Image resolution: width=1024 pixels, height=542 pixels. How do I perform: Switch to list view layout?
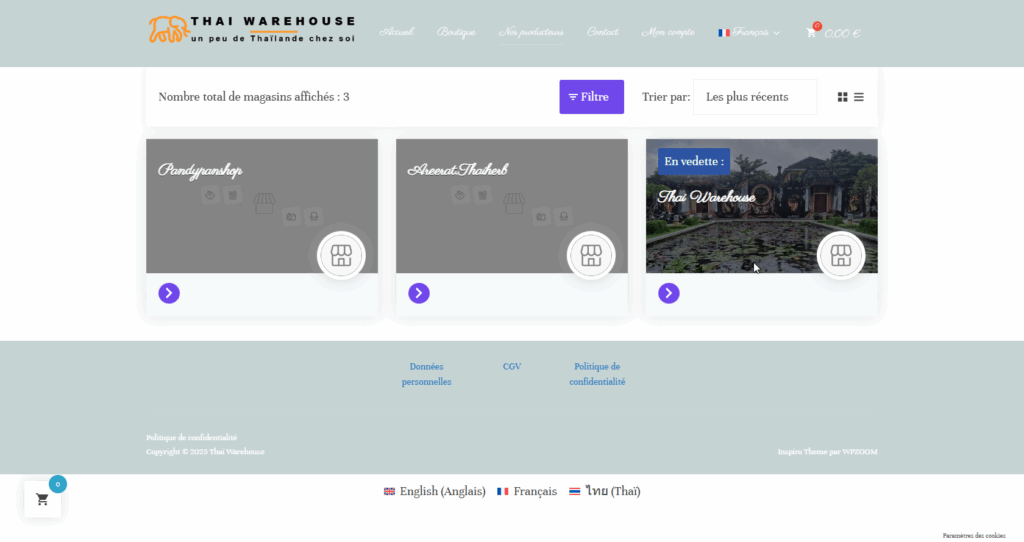coord(859,97)
